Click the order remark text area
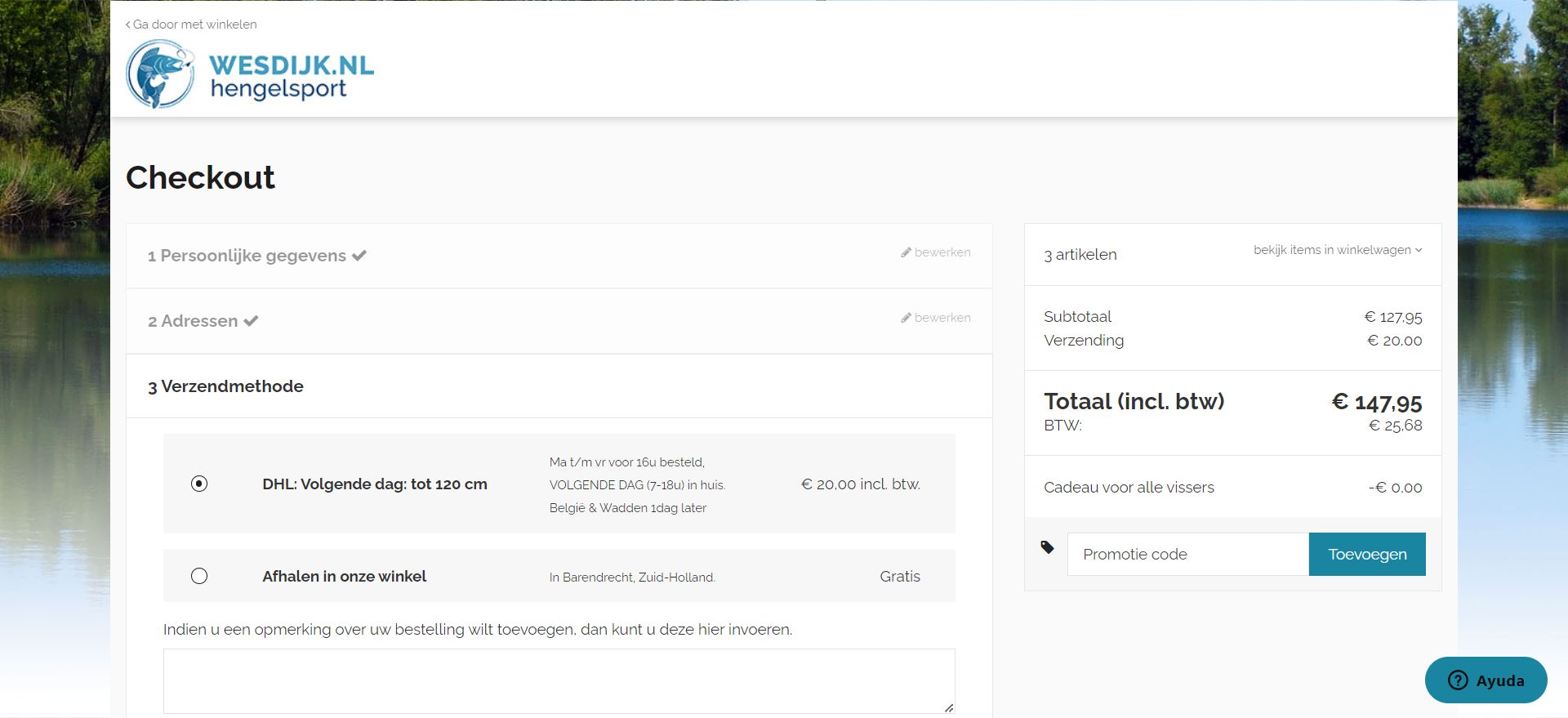This screenshot has height=718, width=1568. [559, 680]
